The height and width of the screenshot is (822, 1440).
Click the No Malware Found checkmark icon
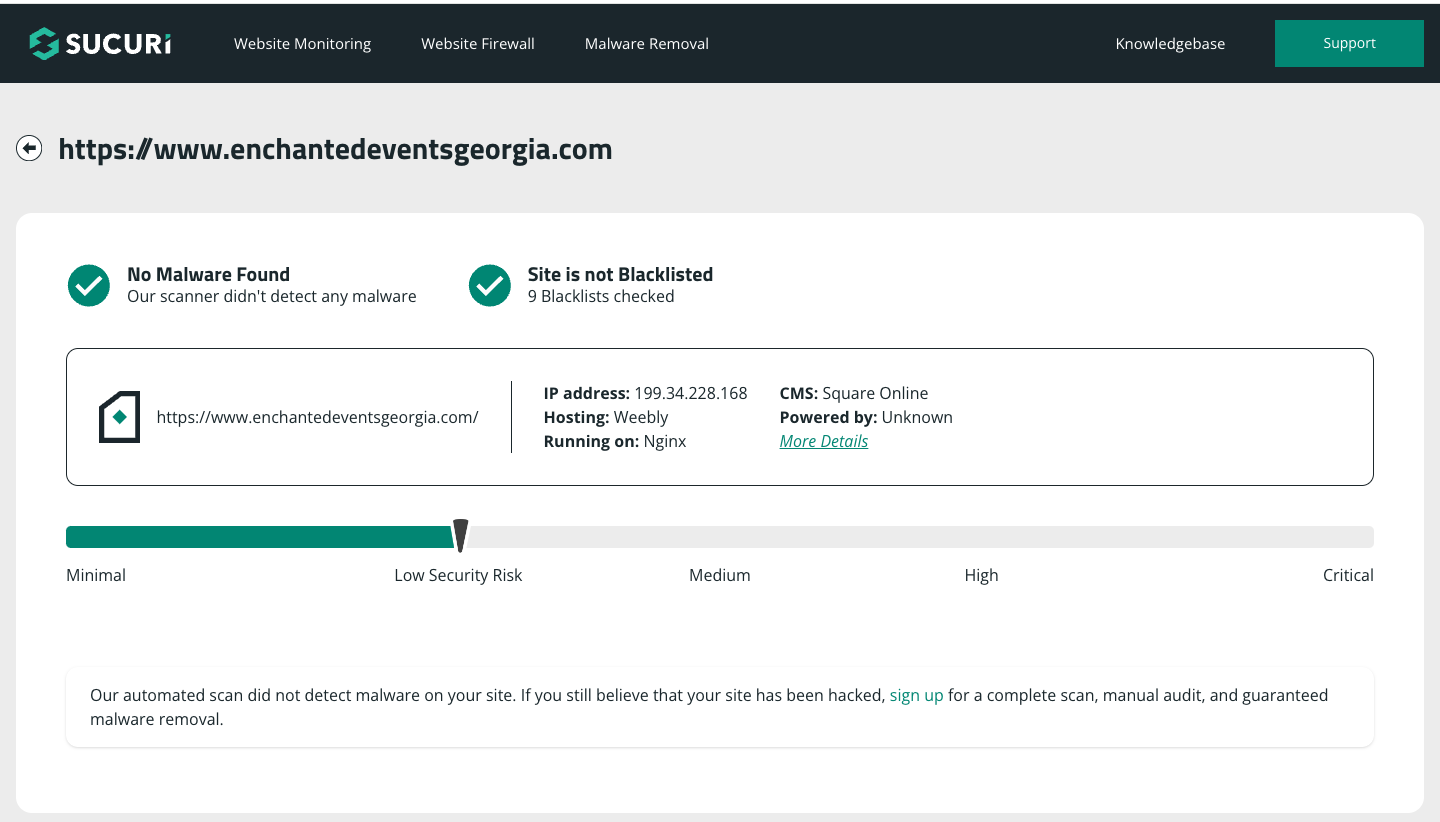(x=89, y=285)
